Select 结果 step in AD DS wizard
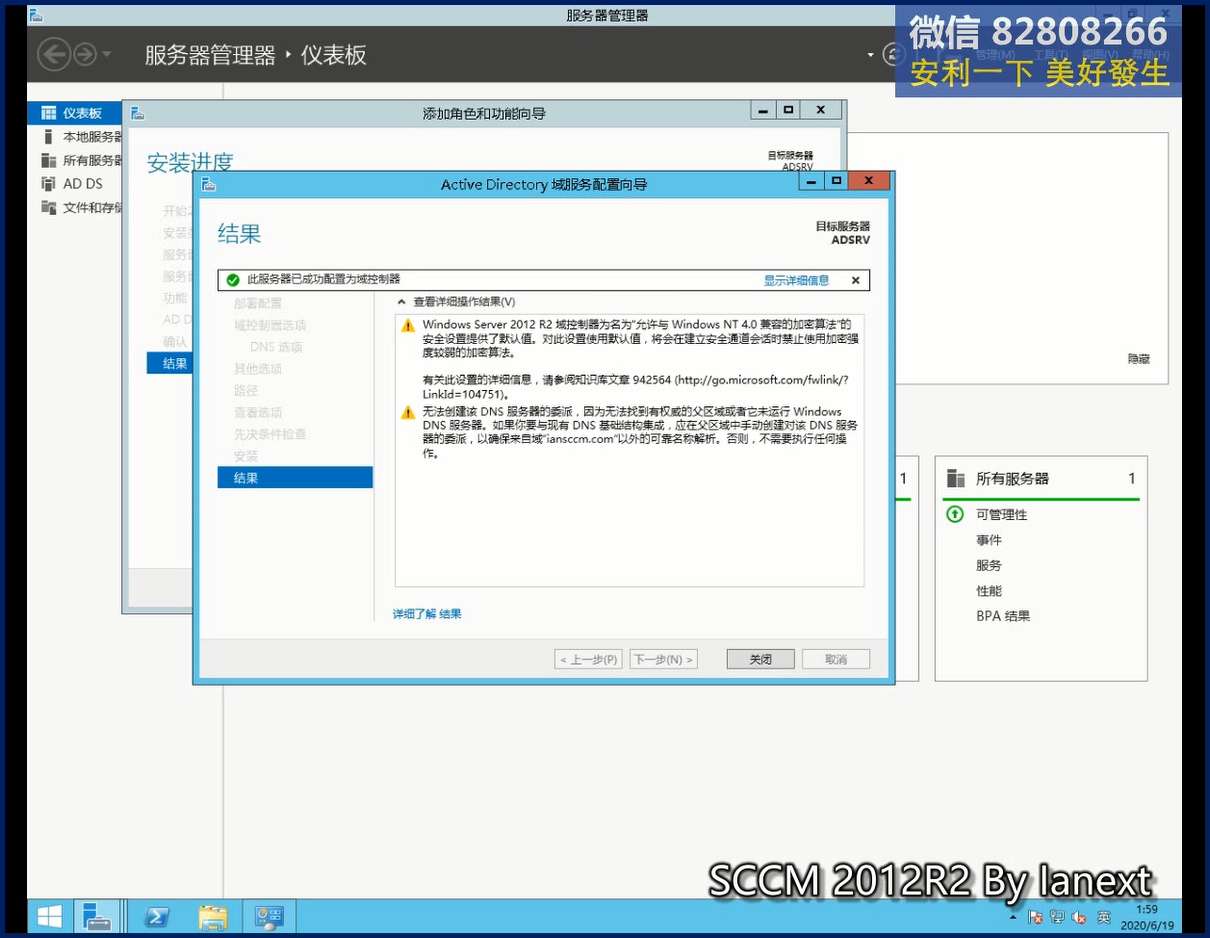The image size is (1210, 938). (295, 478)
